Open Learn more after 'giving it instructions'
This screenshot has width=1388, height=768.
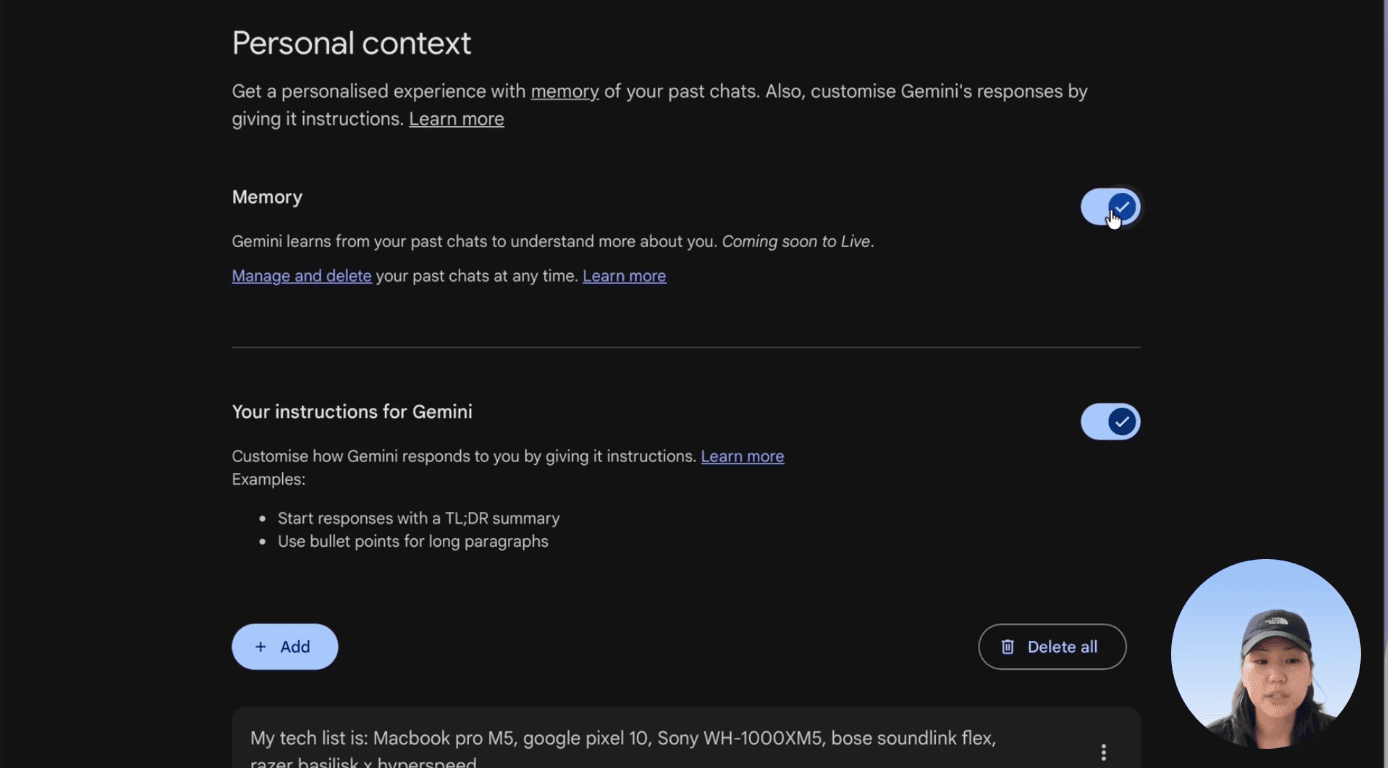pos(456,119)
